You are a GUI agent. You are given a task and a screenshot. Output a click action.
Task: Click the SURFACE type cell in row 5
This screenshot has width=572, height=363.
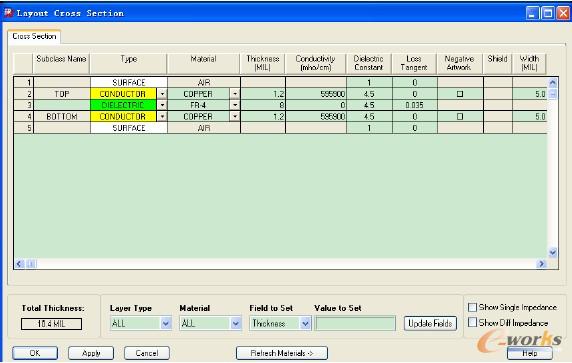(x=129, y=128)
